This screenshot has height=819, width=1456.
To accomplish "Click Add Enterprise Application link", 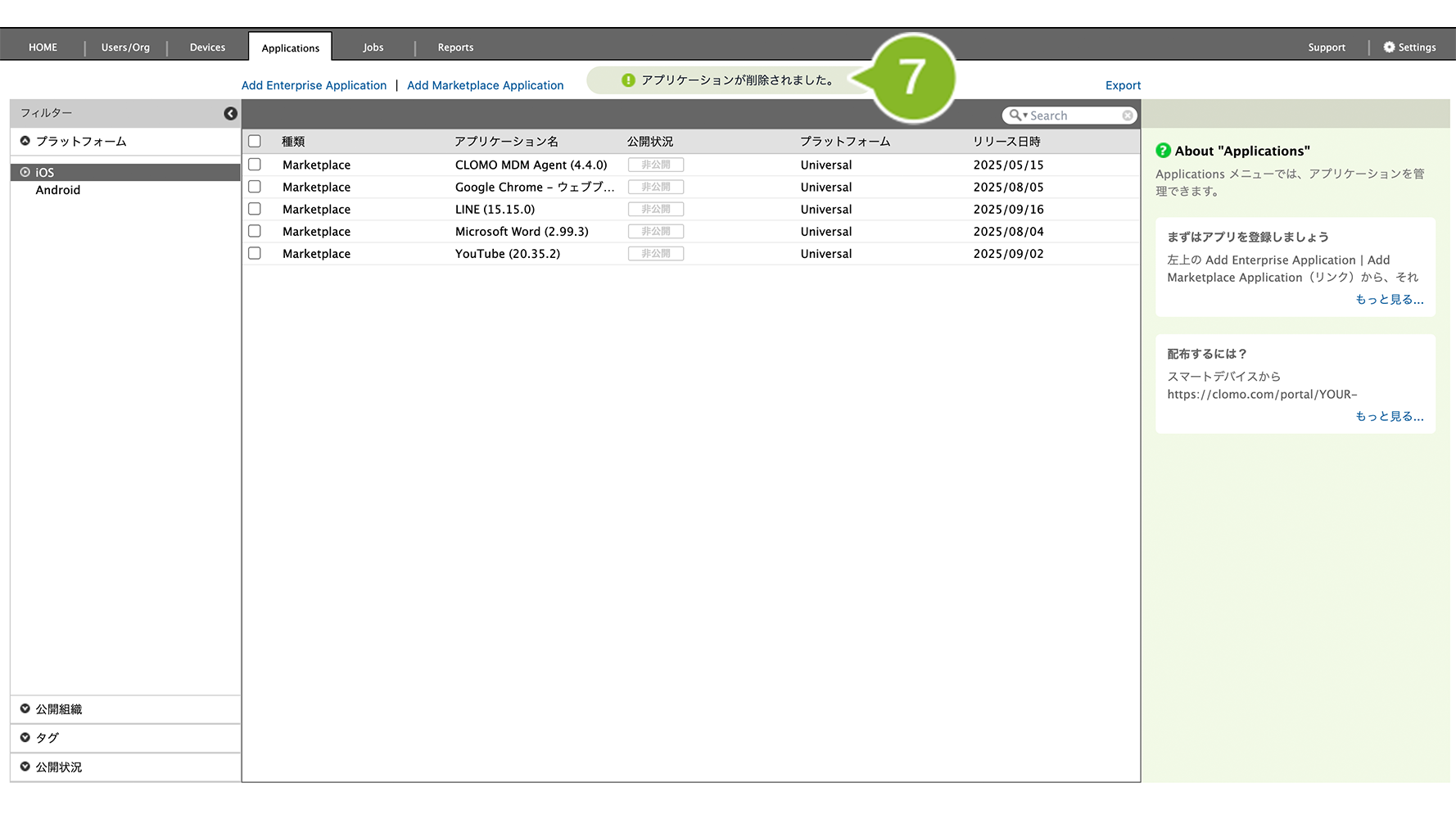I will tap(314, 85).
